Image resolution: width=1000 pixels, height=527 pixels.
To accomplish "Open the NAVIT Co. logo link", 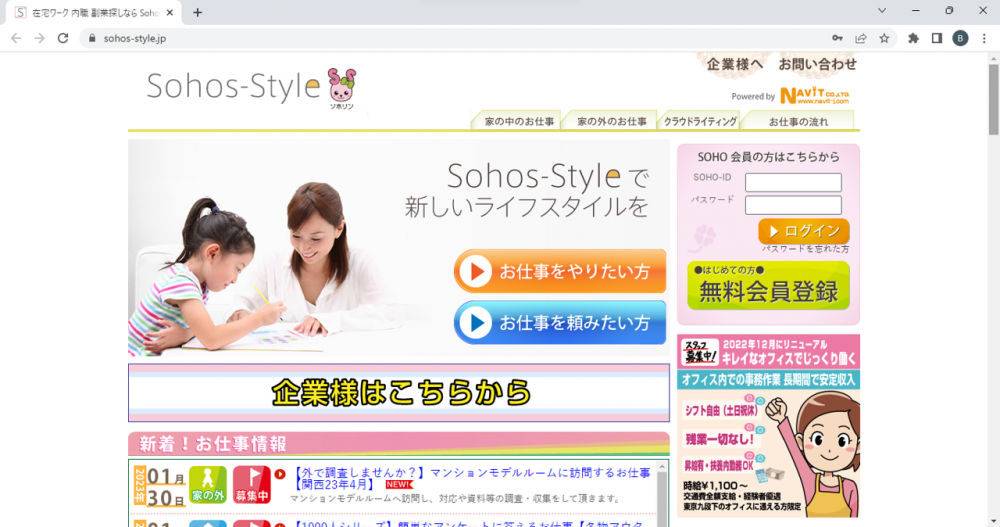I will pyautogui.click(x=815, y=96).
